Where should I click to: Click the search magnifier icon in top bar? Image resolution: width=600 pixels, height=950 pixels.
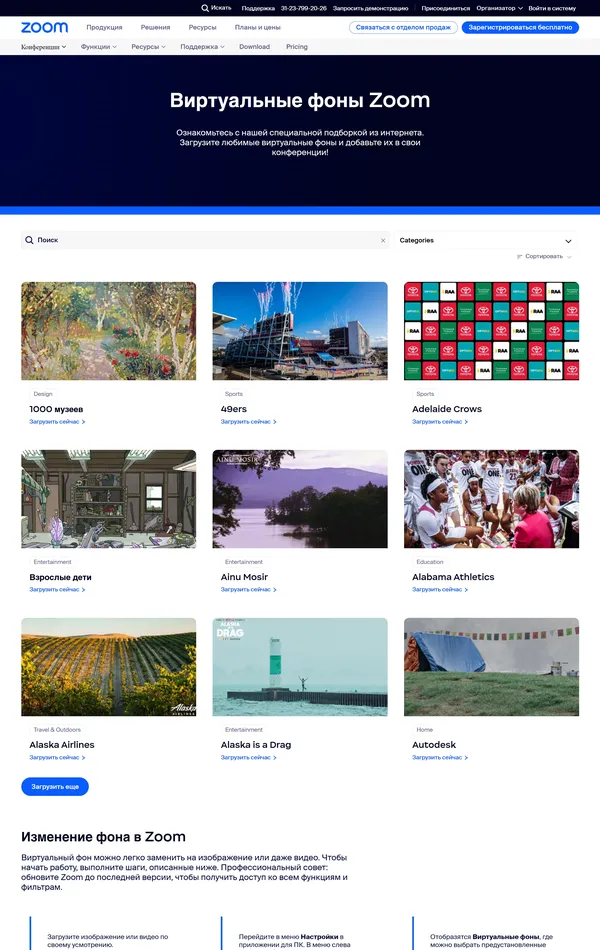point(205,8)
